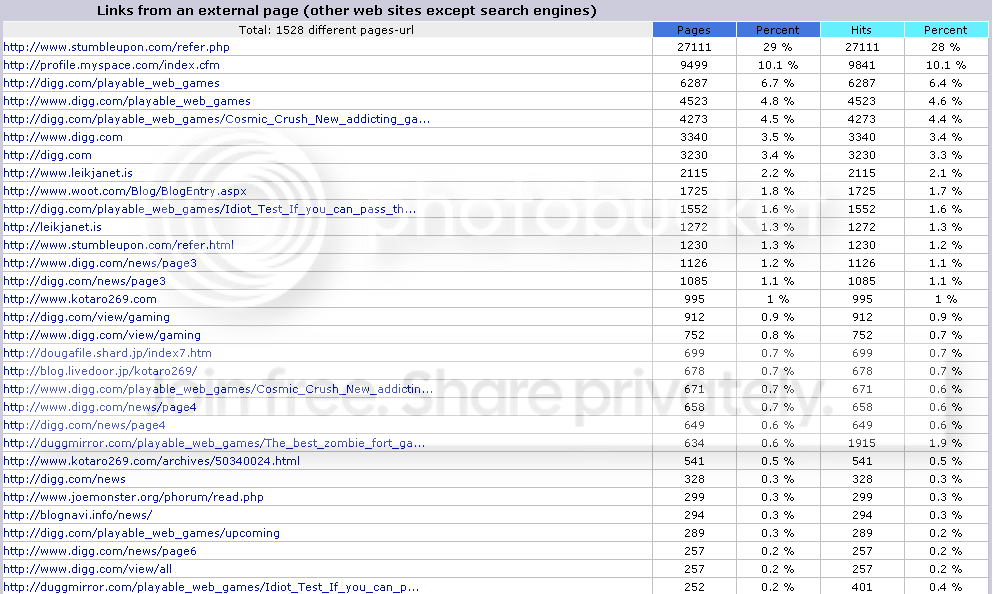The width and height of the screenshot is (993, 594).
Task: Open the http://www.leikjanet.is link
Action: pos(68,173)
